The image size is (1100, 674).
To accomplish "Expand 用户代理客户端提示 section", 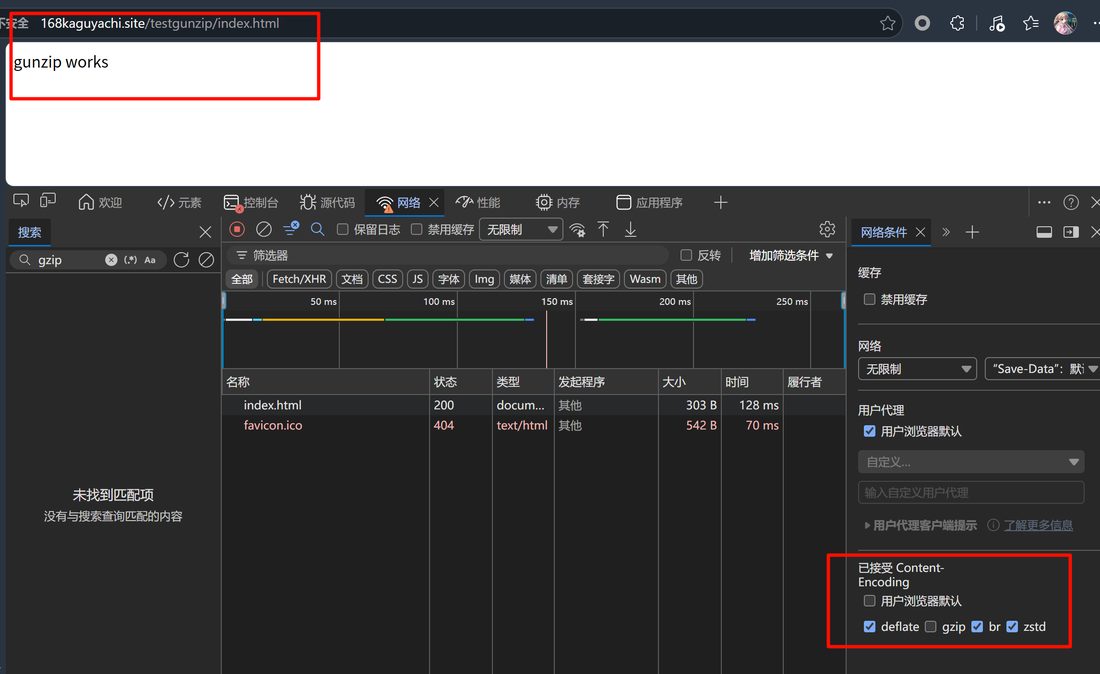I will (x=920, y=525).
